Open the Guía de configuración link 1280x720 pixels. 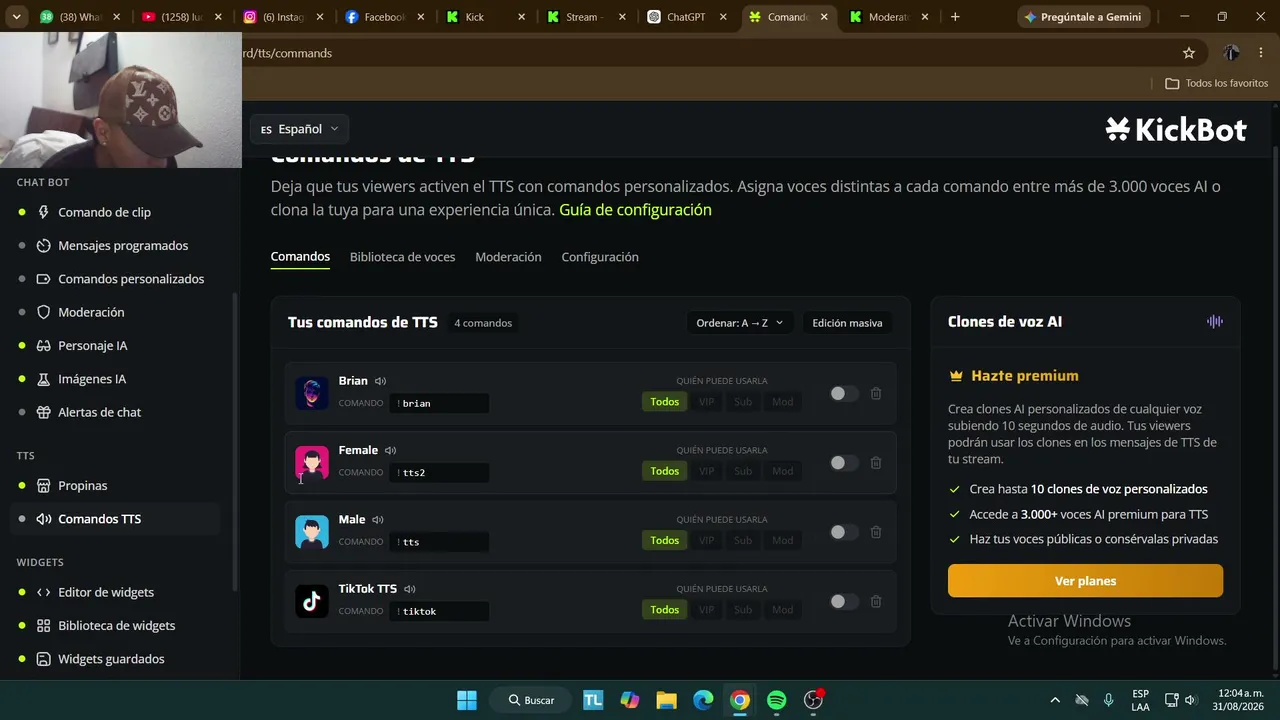tap(635, 210)
